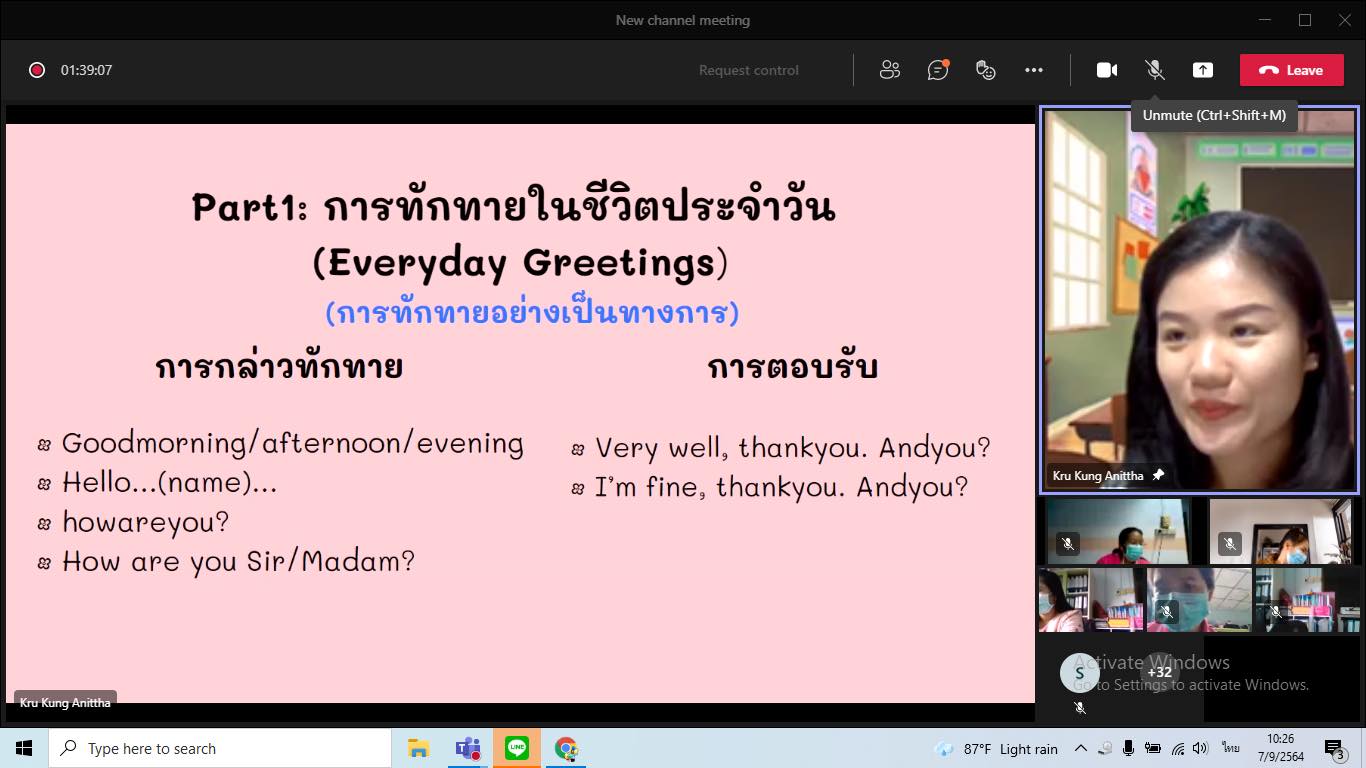Image resolution: width=1366 pixels, height=768 pixels.
Task: Leave the meeting
Action: point(1292,70)
